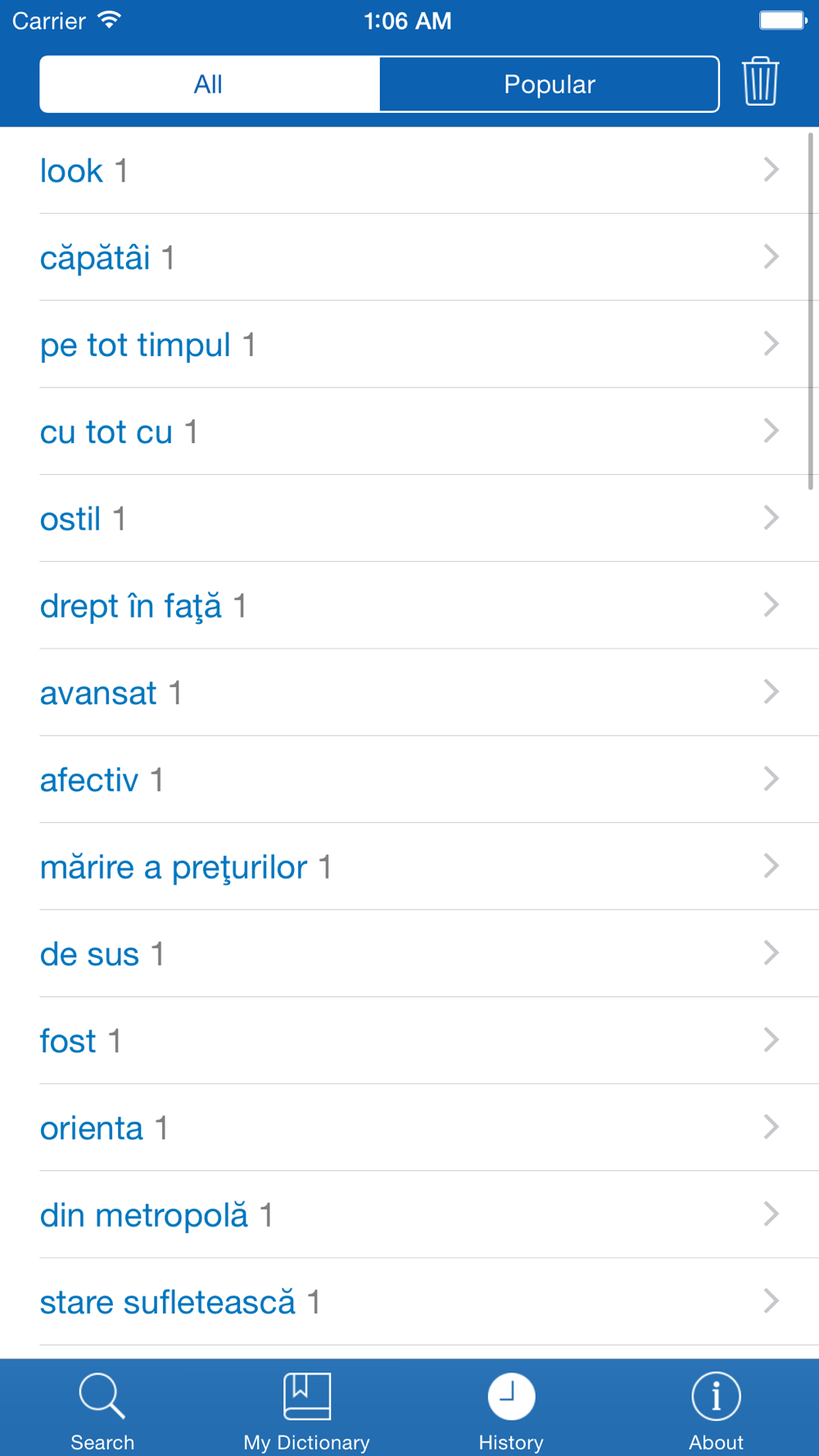The image size is (819, 1456).
Task: Open the Search tab magnifier icon
Action: click(102, 1395)
